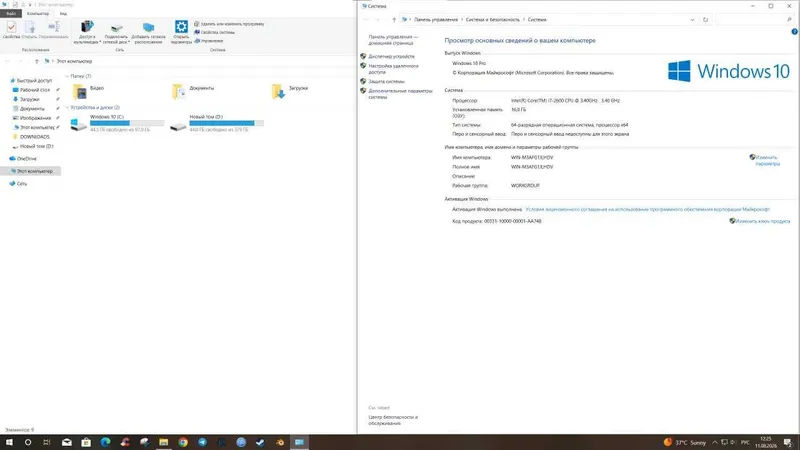This screenshot has height=450, width=800.
Task: Click map network drive ribbon icon
Action: tap(116, 33)
